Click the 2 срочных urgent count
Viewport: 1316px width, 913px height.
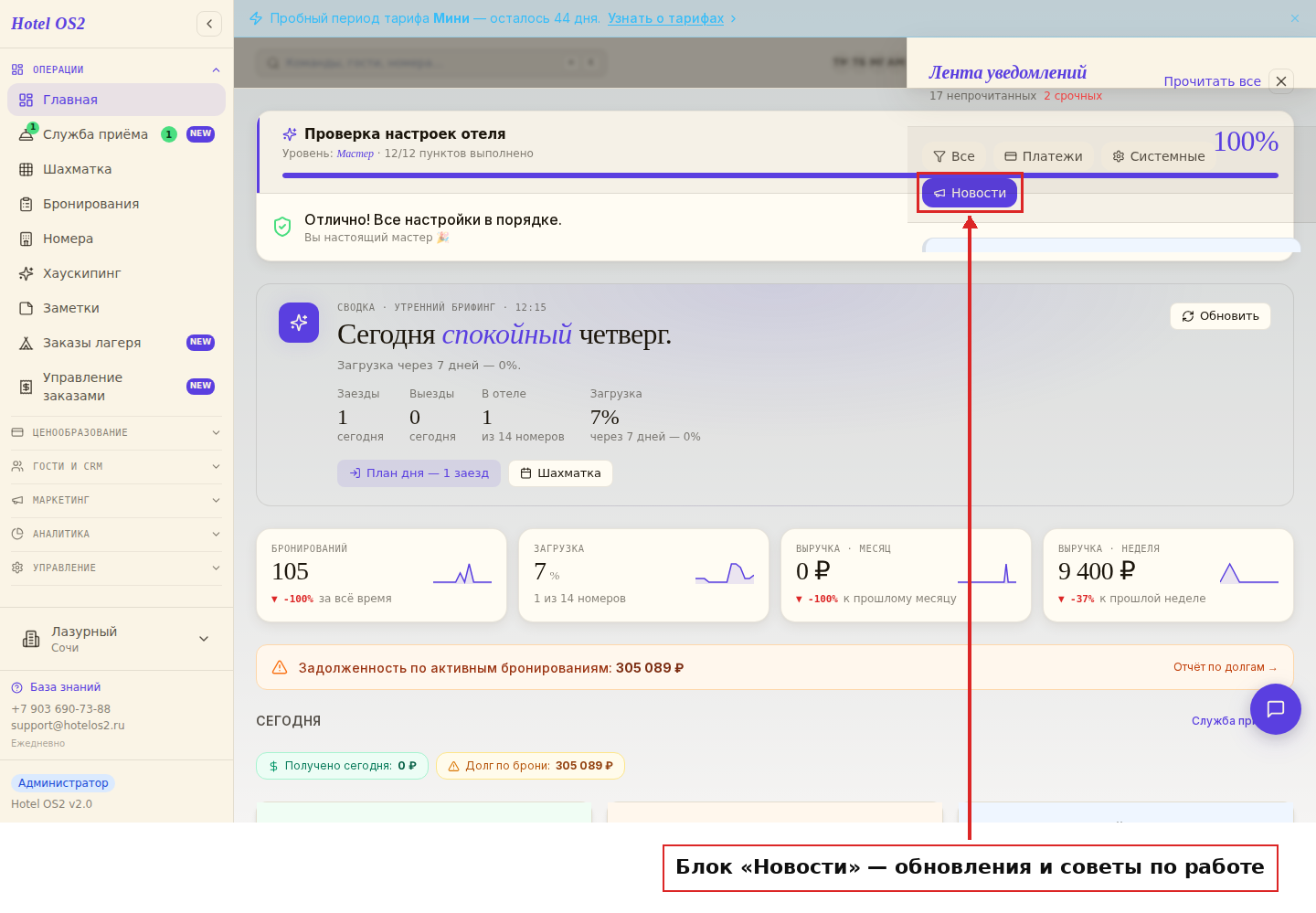(1073, 96)
